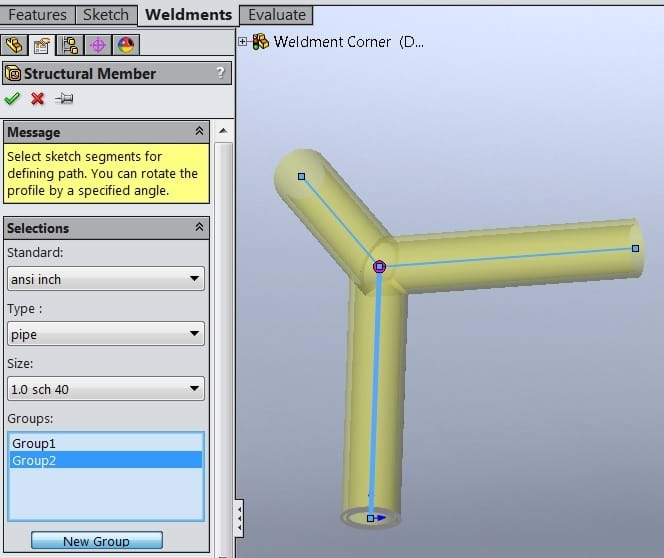Image resolution: width=664 pixels, height=558 pixels.
Task: Open the Type dropdown showing pipe
Action: (105, 334)
